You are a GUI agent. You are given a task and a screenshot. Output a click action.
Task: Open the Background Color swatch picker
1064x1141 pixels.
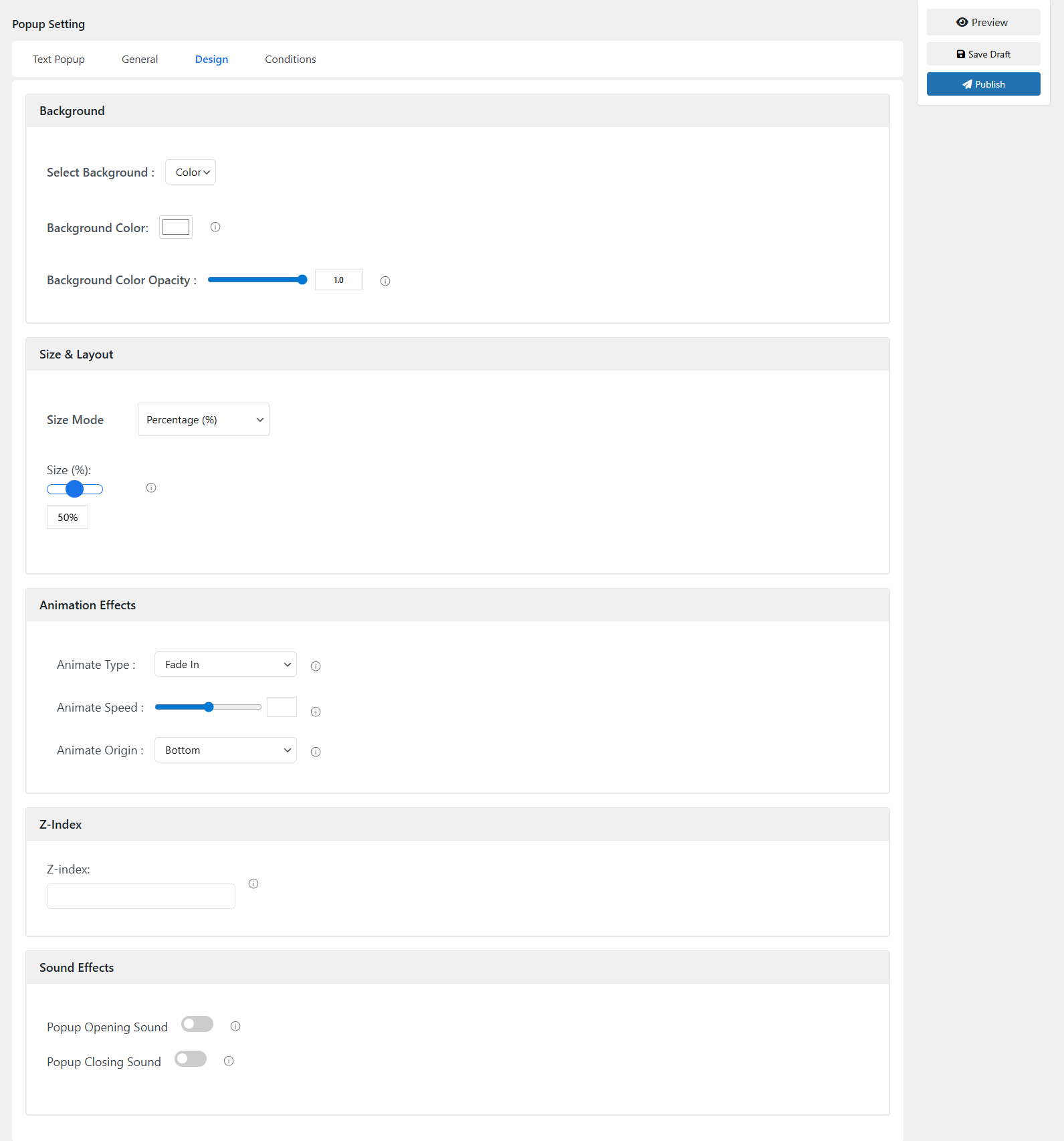pos(176,227)
